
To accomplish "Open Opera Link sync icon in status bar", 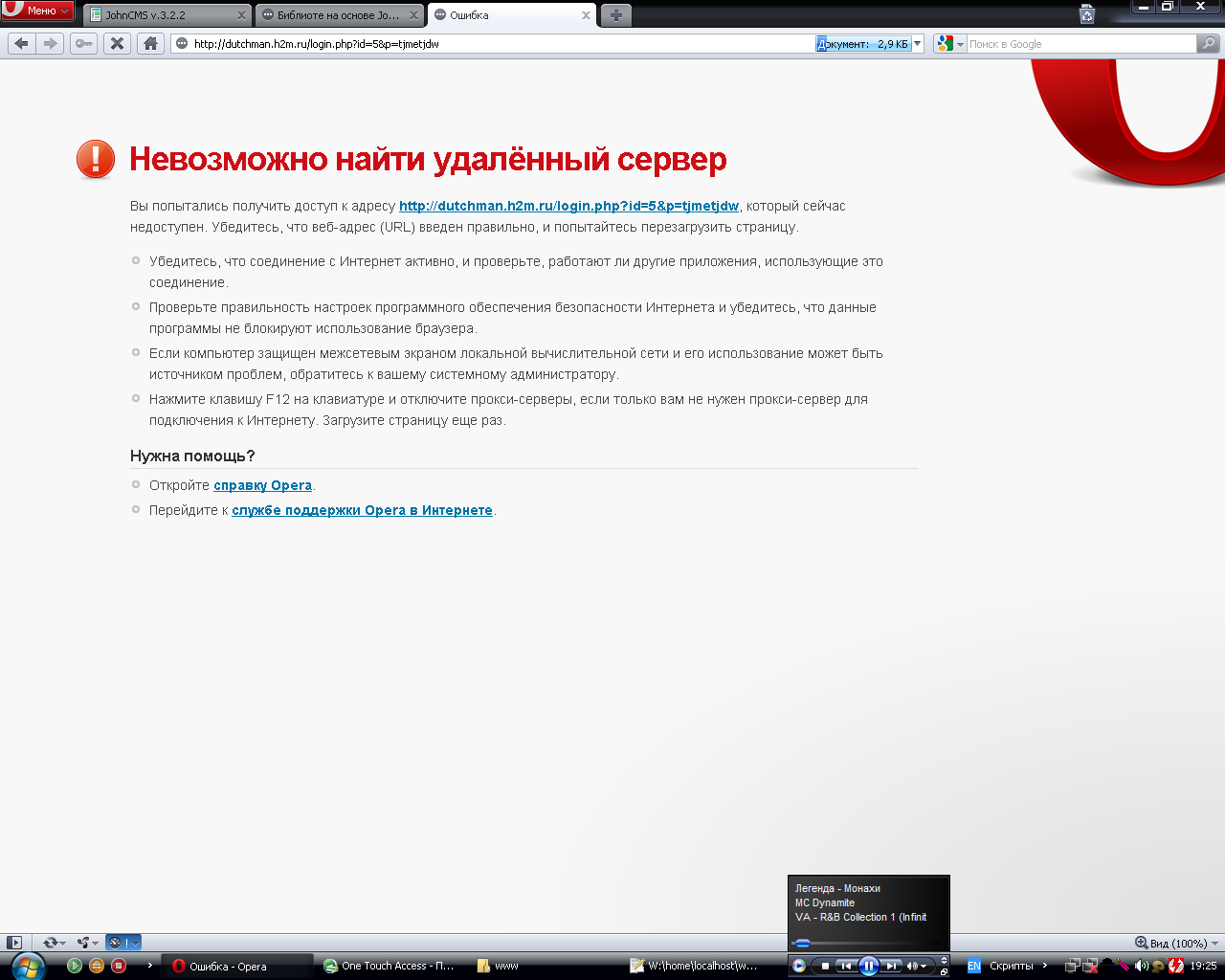I will tap(49, 943).
